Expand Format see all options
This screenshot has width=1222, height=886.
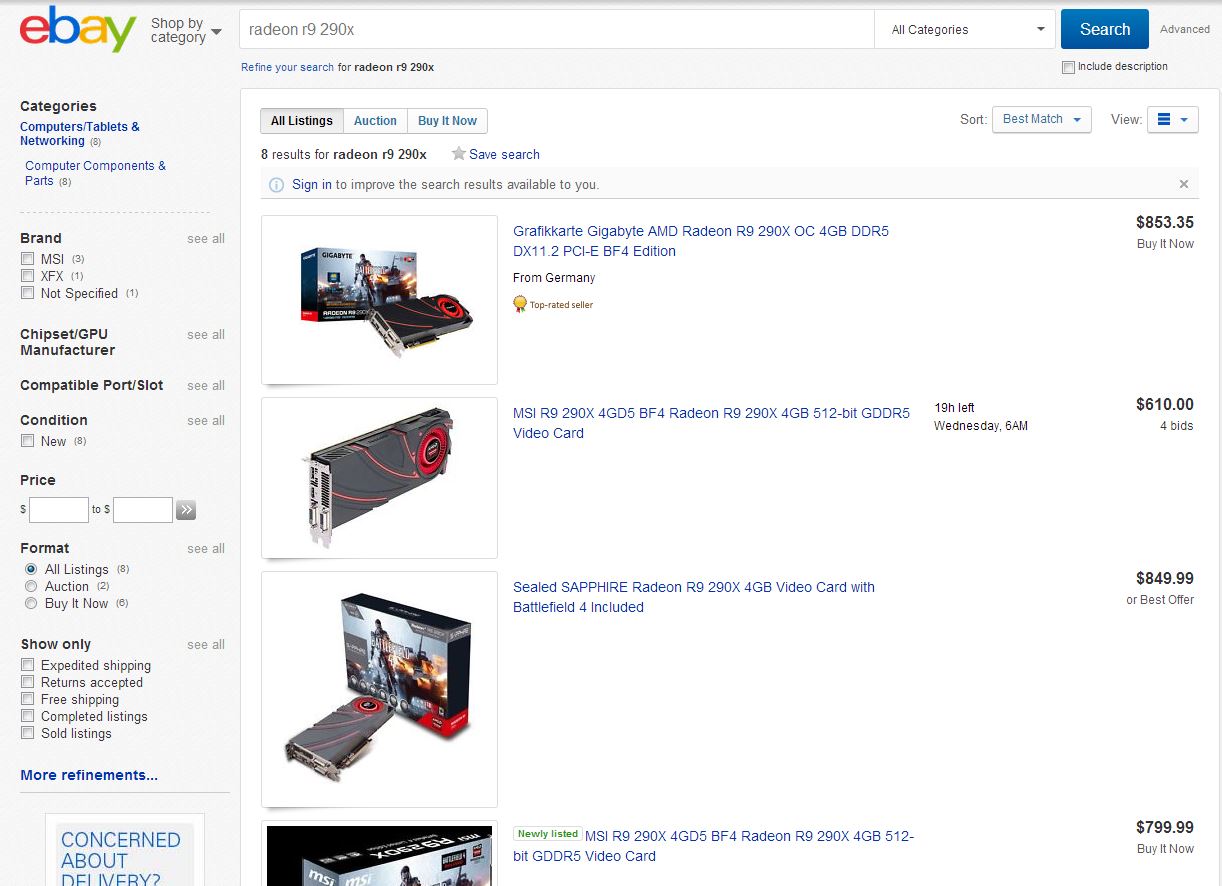[206, 549]
